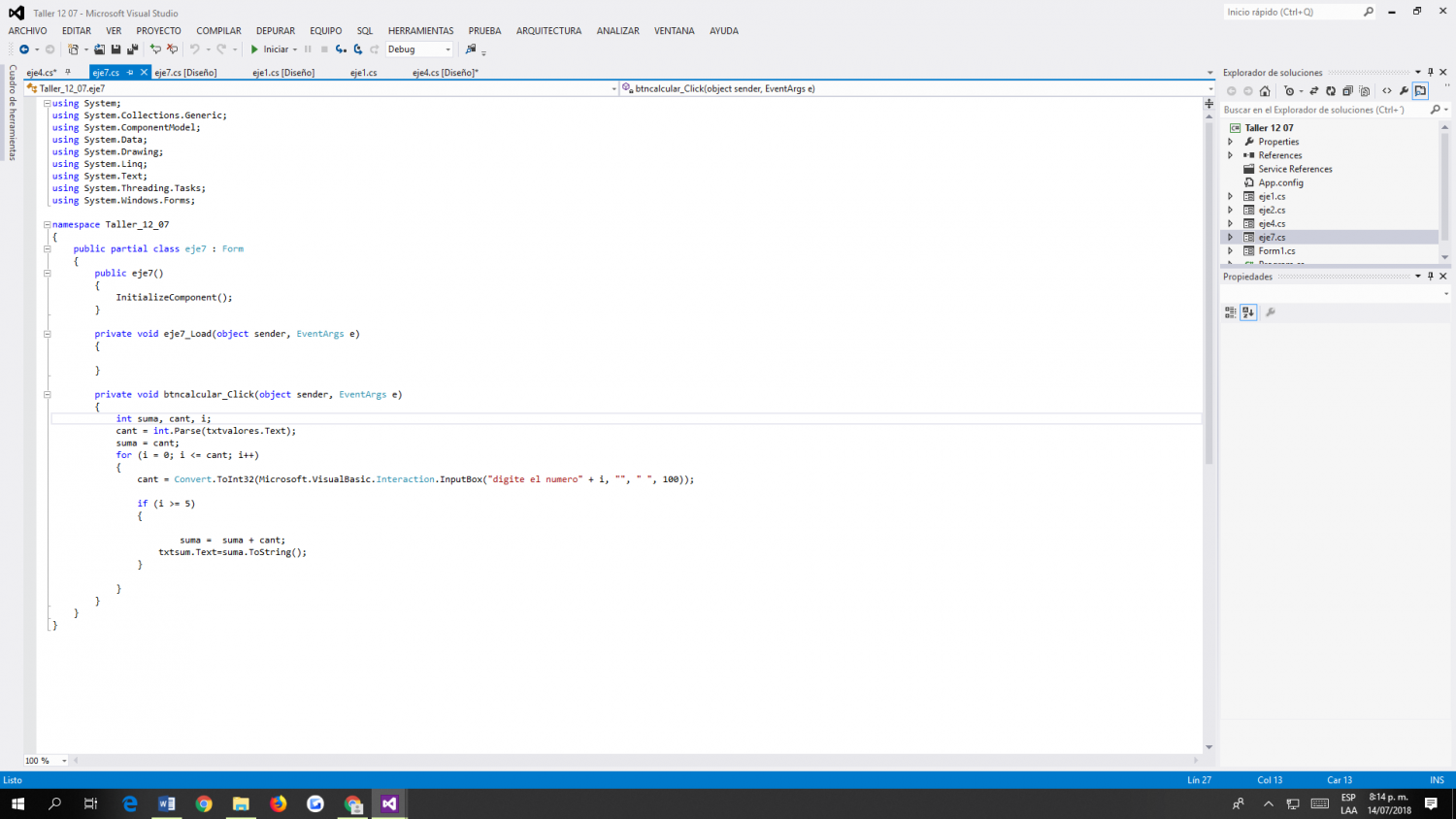Screen dimensions: 1456x819
Task: Toggle Show All Files in Solution Explorer
Action: (x=1365, y=91)
